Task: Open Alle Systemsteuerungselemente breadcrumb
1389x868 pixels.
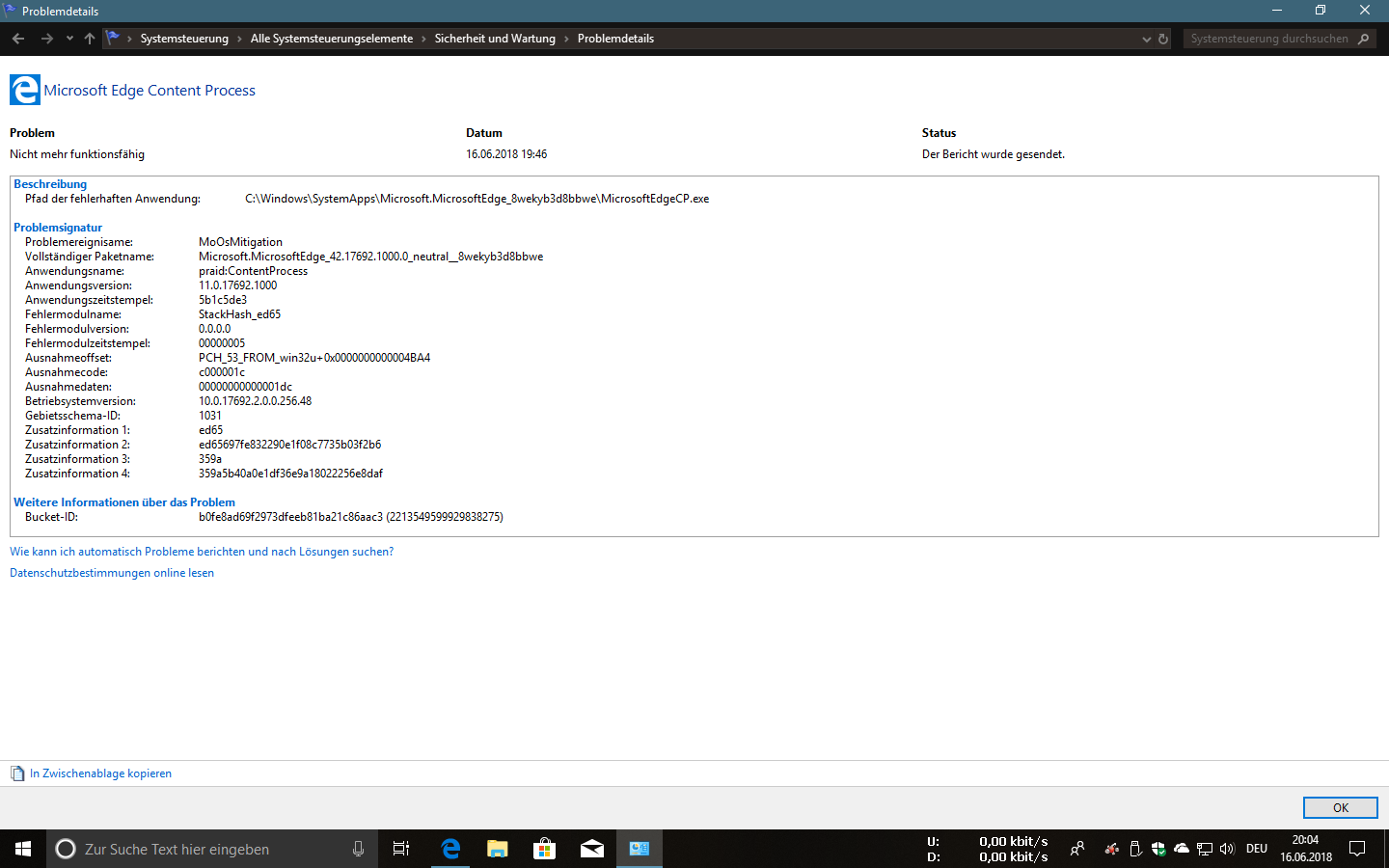Action: [332, 39]
